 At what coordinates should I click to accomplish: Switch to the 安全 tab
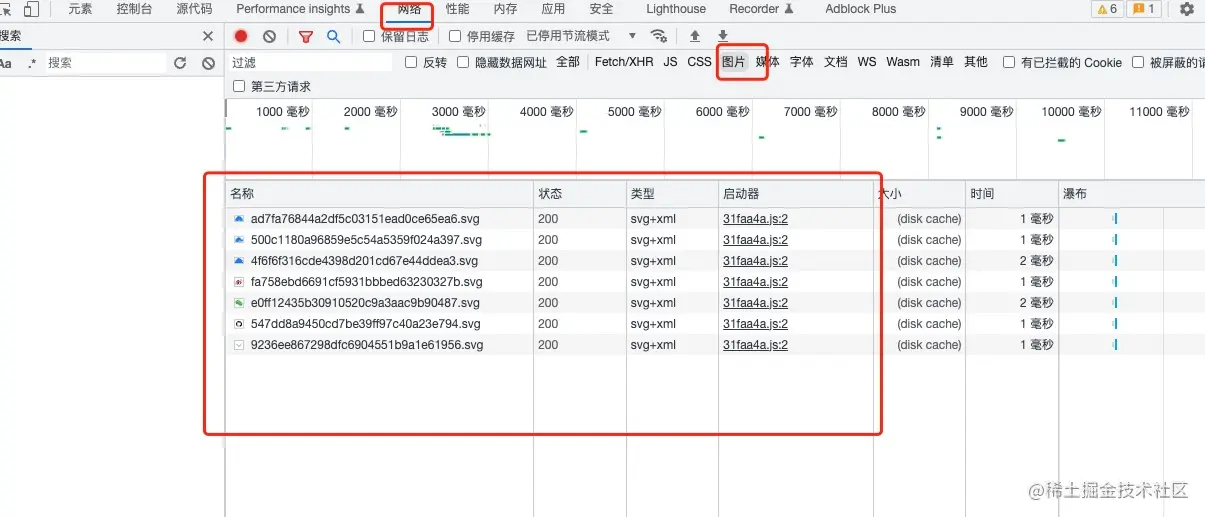click(x=601, y=9)
